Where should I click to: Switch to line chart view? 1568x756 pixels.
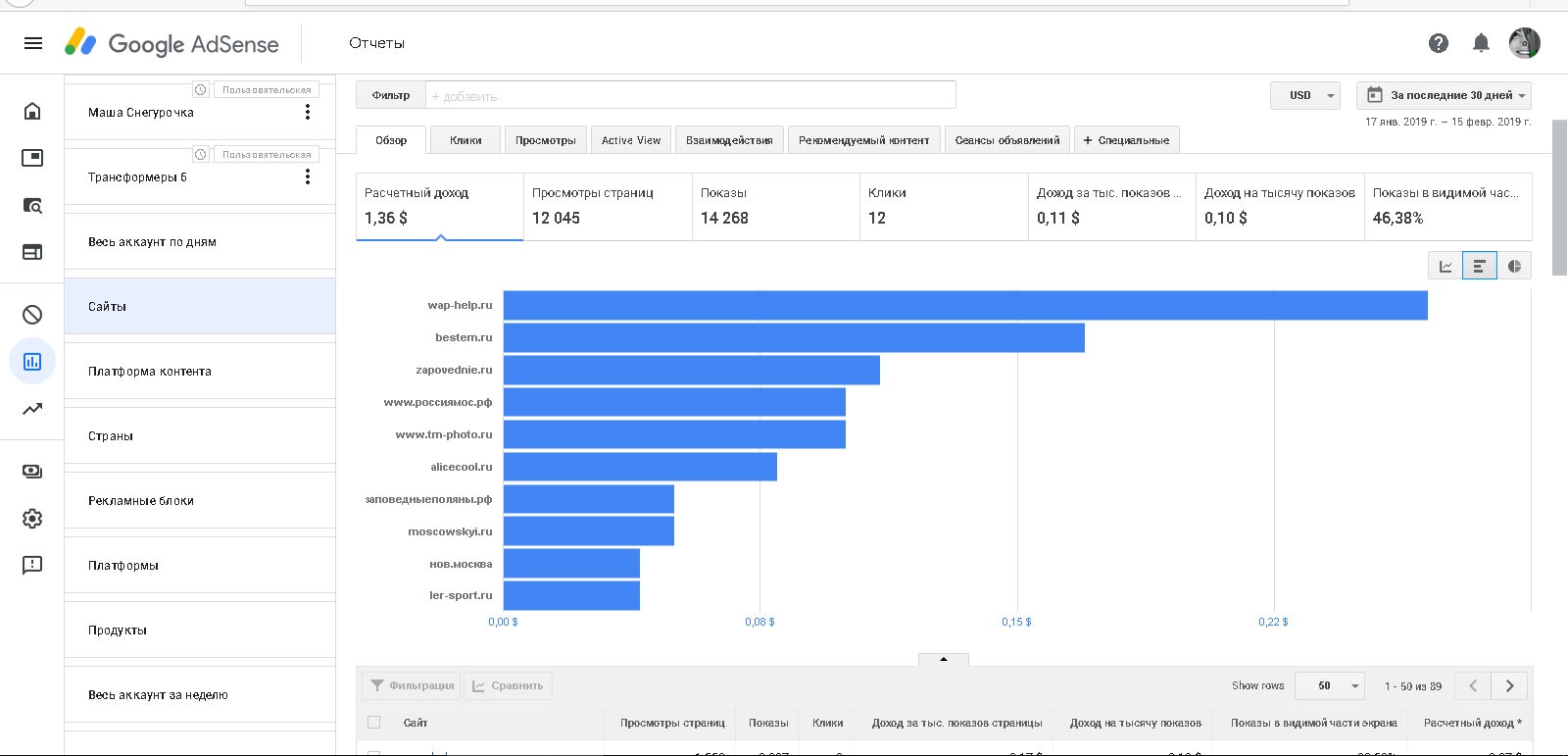[1445, 266]
